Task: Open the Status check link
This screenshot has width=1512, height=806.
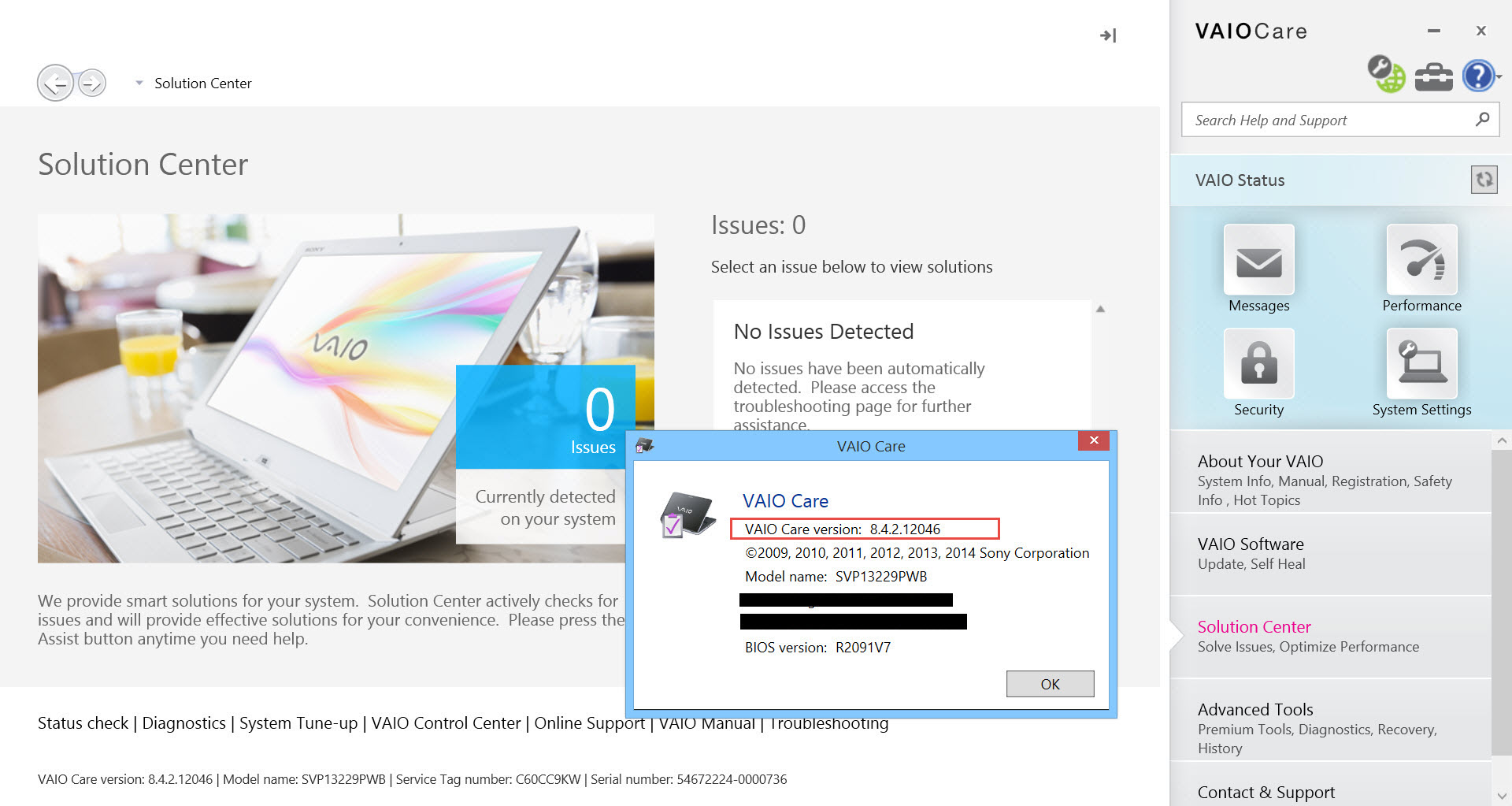Action: coord(83,723)
